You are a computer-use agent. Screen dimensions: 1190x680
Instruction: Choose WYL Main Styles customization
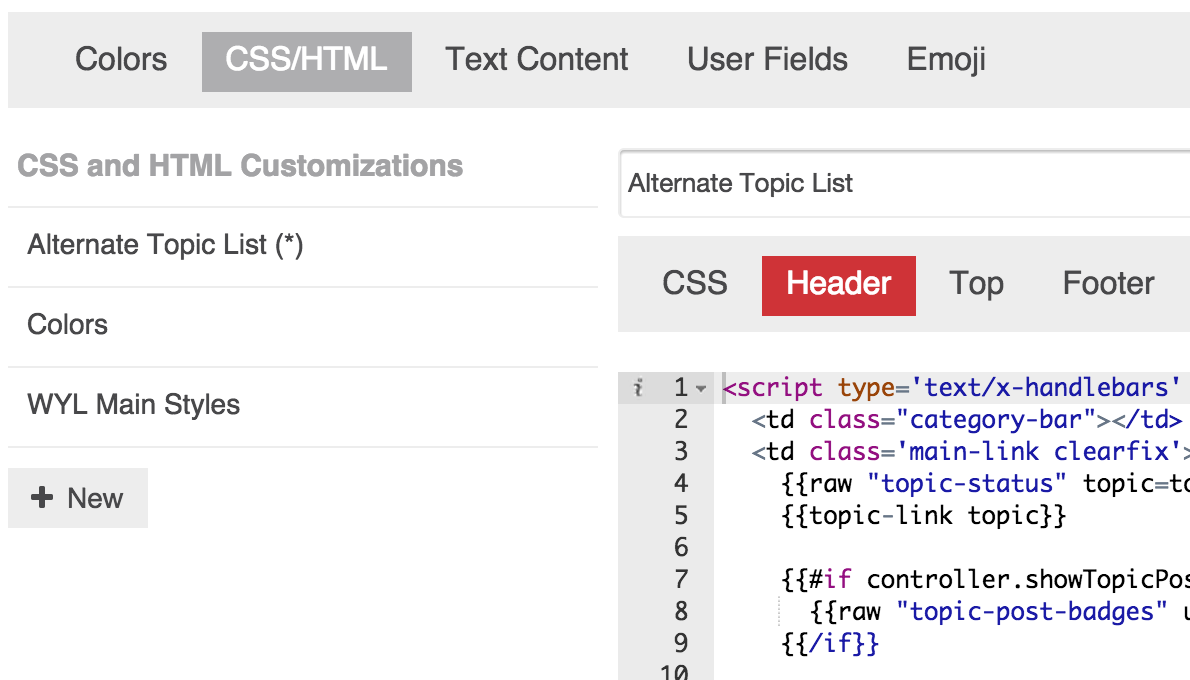point(134,405)
